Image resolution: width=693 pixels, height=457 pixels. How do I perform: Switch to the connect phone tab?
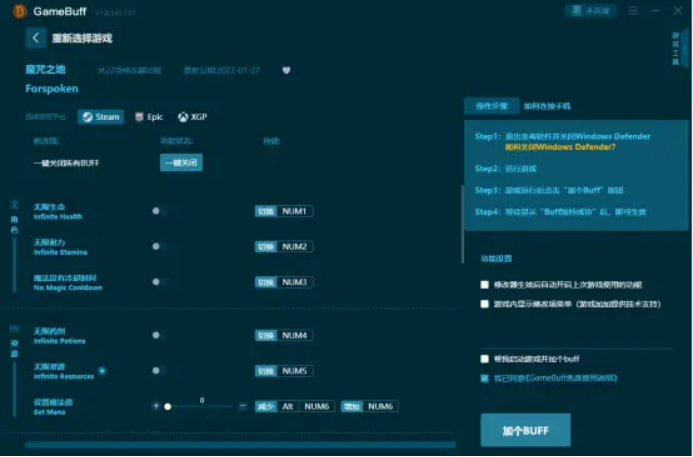[547, 106]
